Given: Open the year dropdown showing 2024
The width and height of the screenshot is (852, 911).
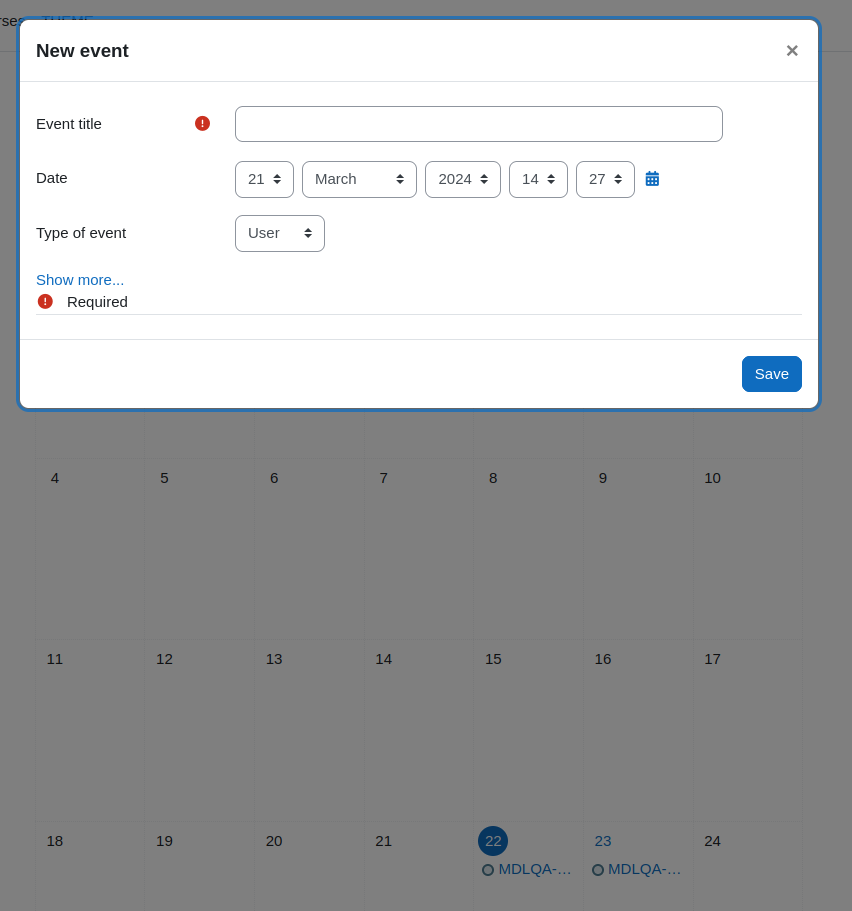Looking at the screenshot, I should coord(463,180).
